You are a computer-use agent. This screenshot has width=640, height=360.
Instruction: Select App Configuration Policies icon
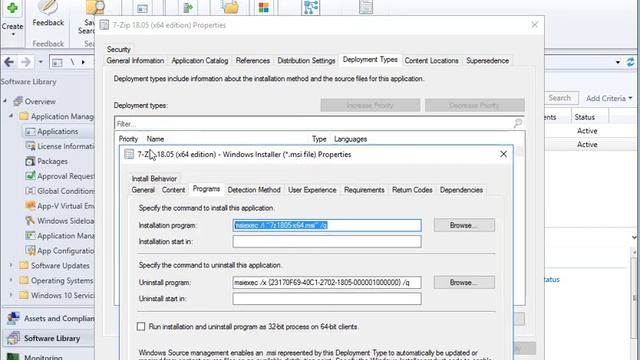click(30, 251)
